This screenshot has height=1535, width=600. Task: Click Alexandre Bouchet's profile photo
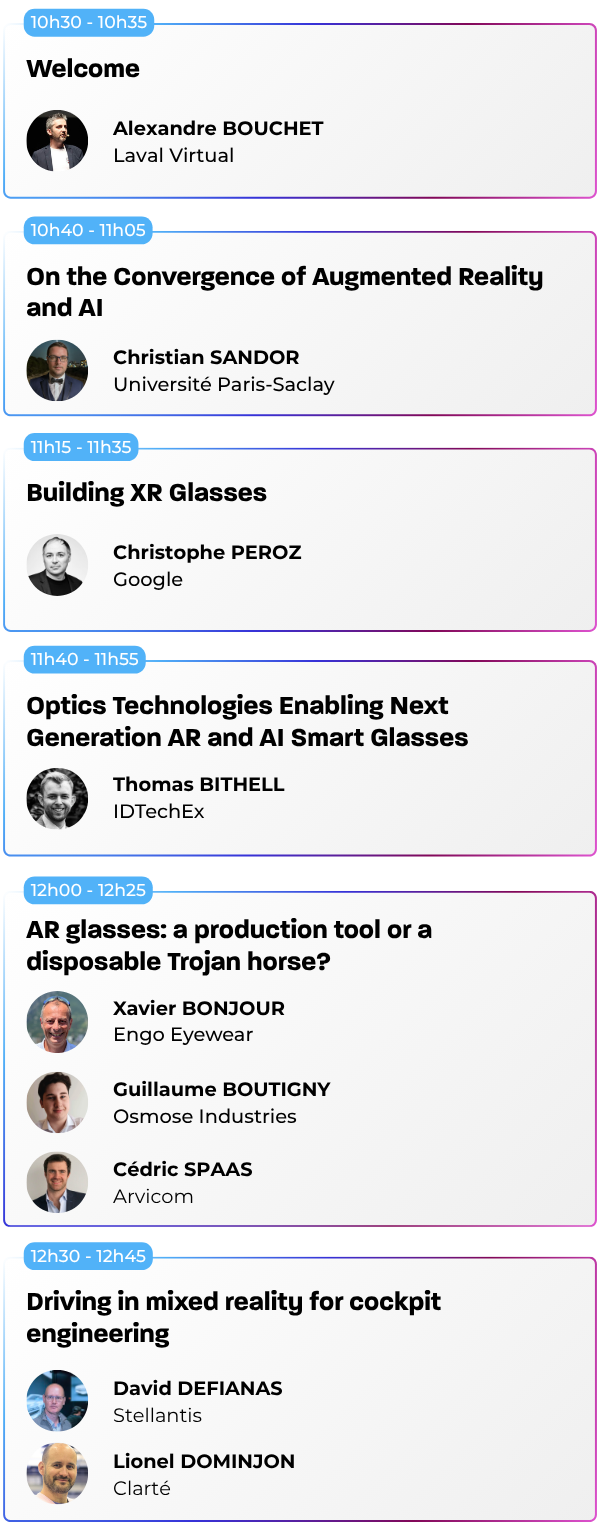click(x=57, y=141)
